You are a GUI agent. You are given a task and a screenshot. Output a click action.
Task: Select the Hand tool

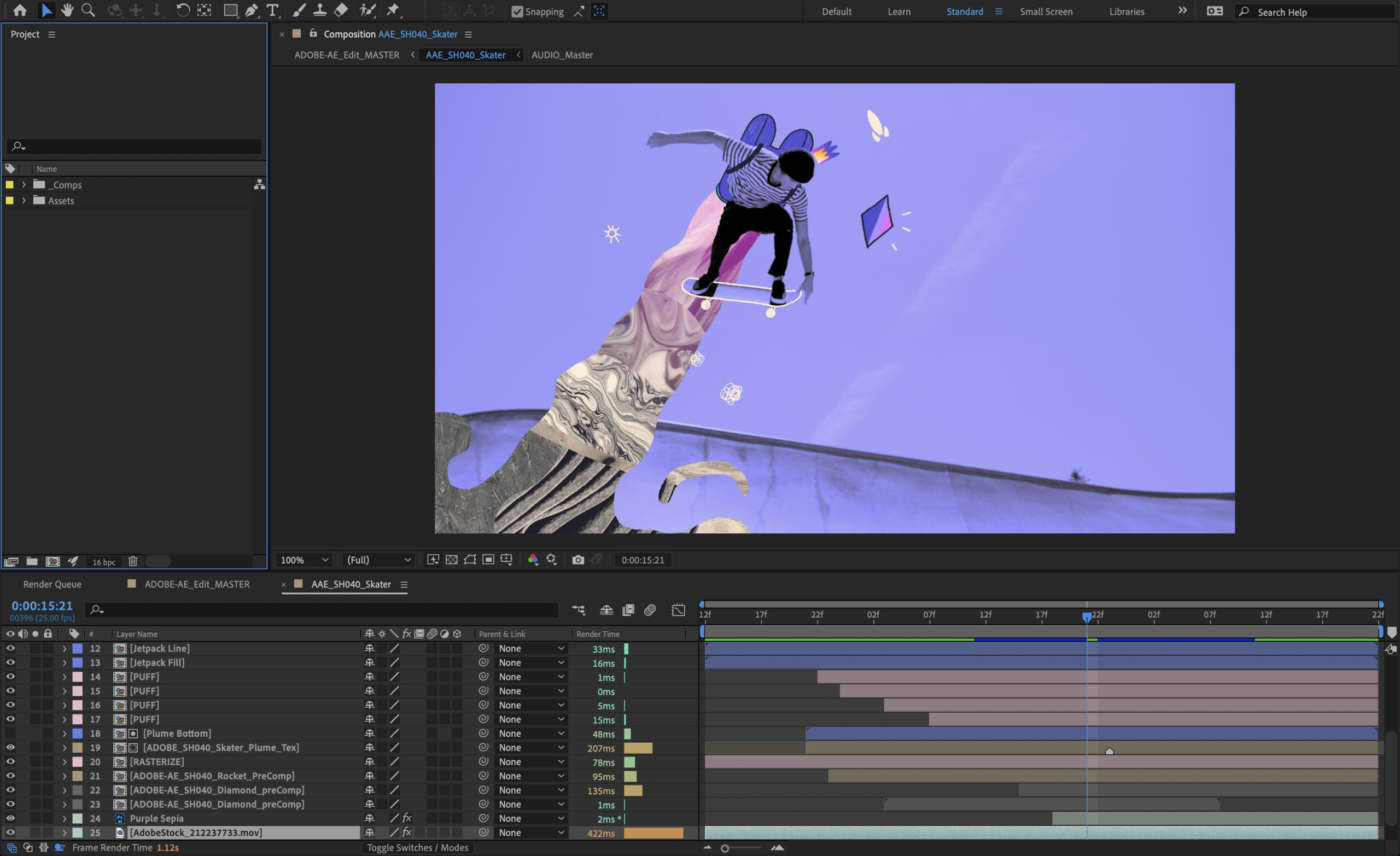coord(67,11)
